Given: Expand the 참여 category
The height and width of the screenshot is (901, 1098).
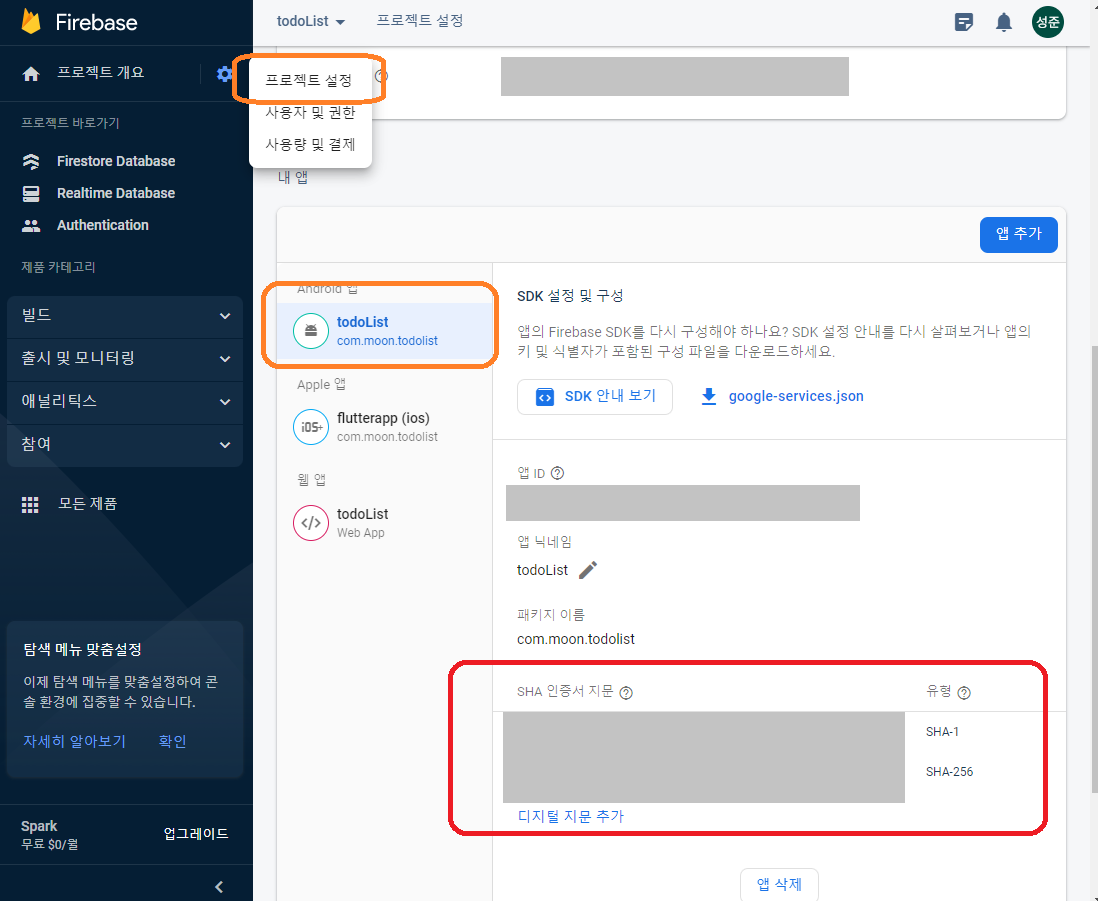Looking at the screenshot, I should [125, 445].
